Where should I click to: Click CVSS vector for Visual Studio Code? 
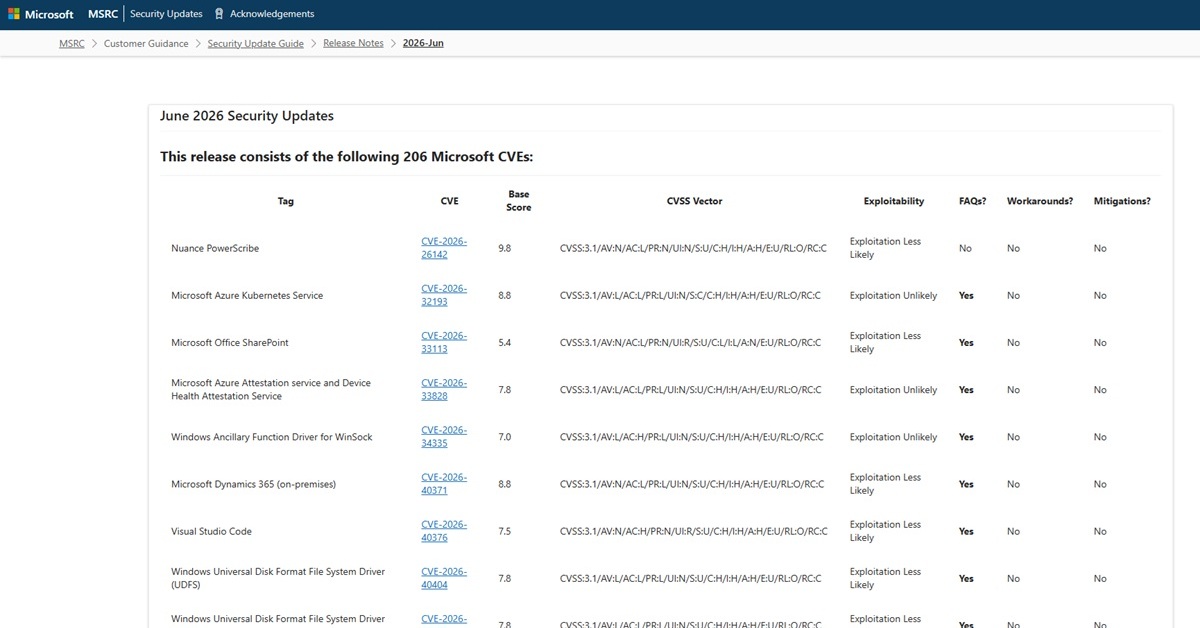[693, 531]
